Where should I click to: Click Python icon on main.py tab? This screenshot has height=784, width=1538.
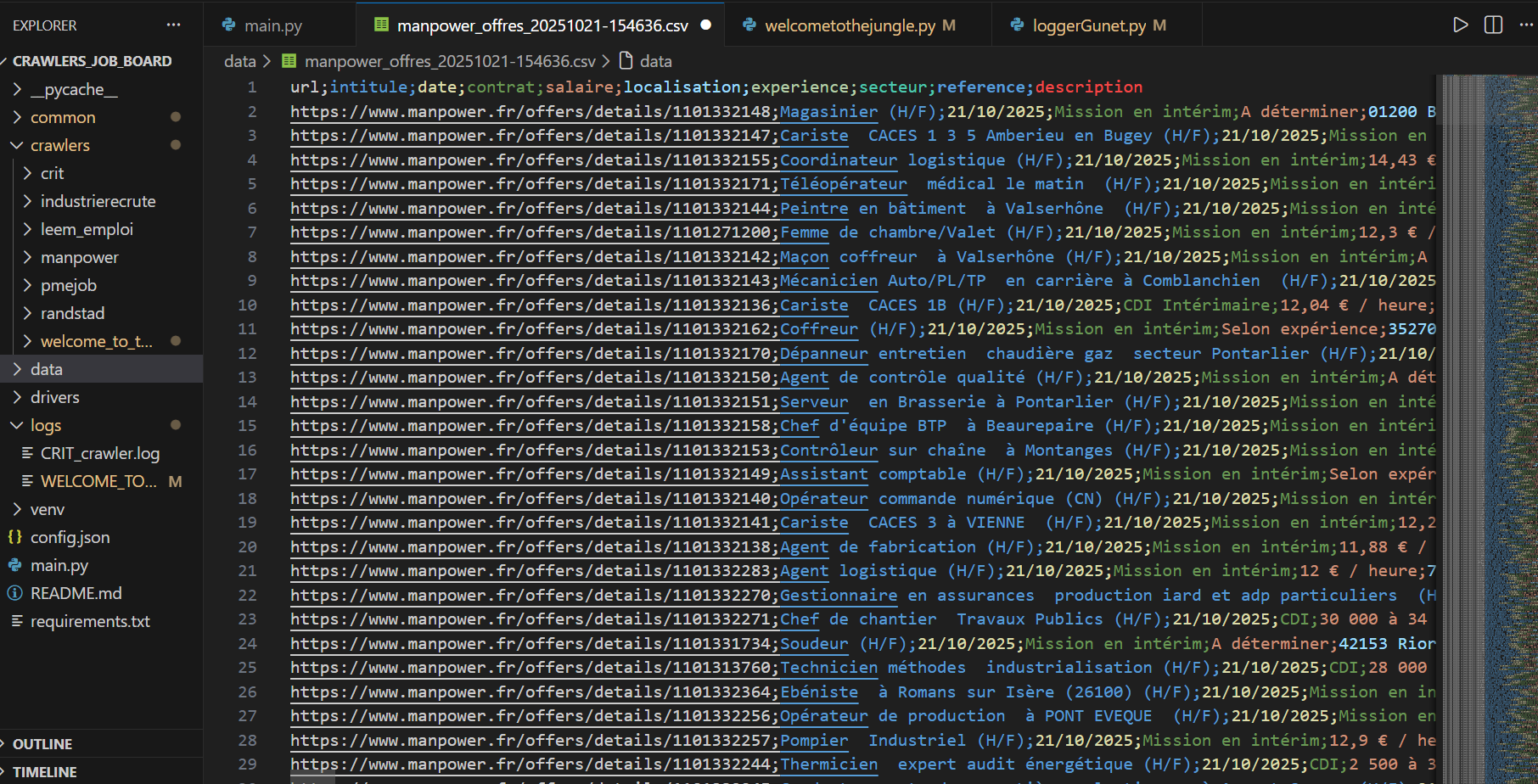[x=229, y=25]
